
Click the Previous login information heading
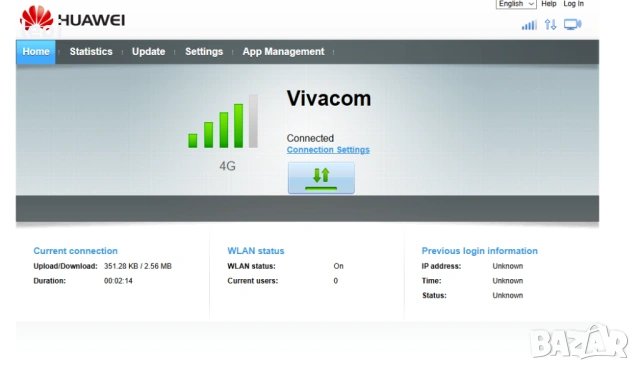point(480,251)
